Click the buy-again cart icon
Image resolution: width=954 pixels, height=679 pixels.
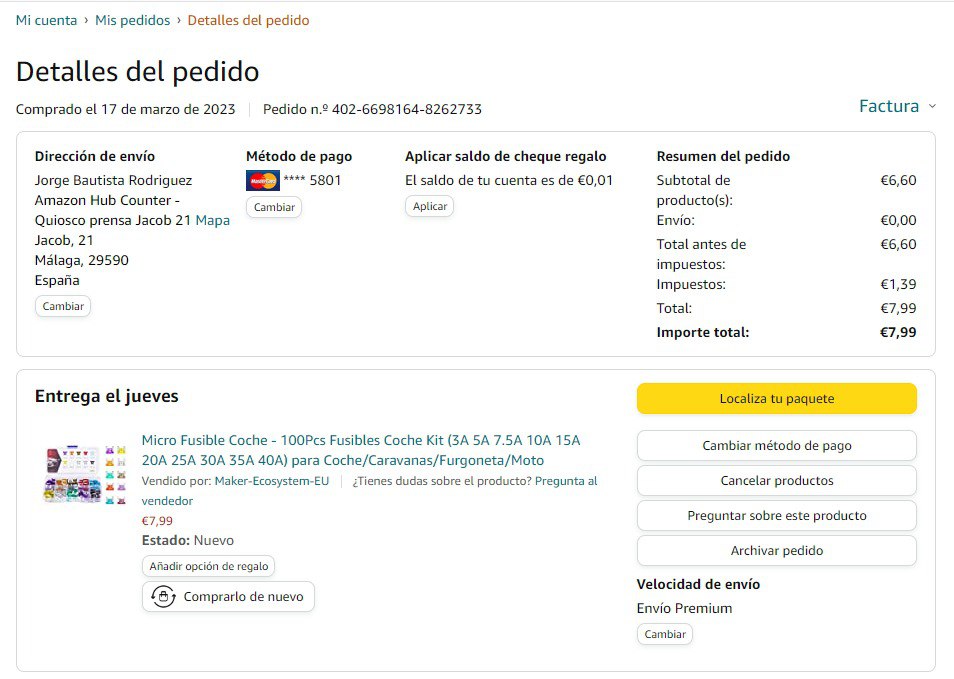point(164,597)
